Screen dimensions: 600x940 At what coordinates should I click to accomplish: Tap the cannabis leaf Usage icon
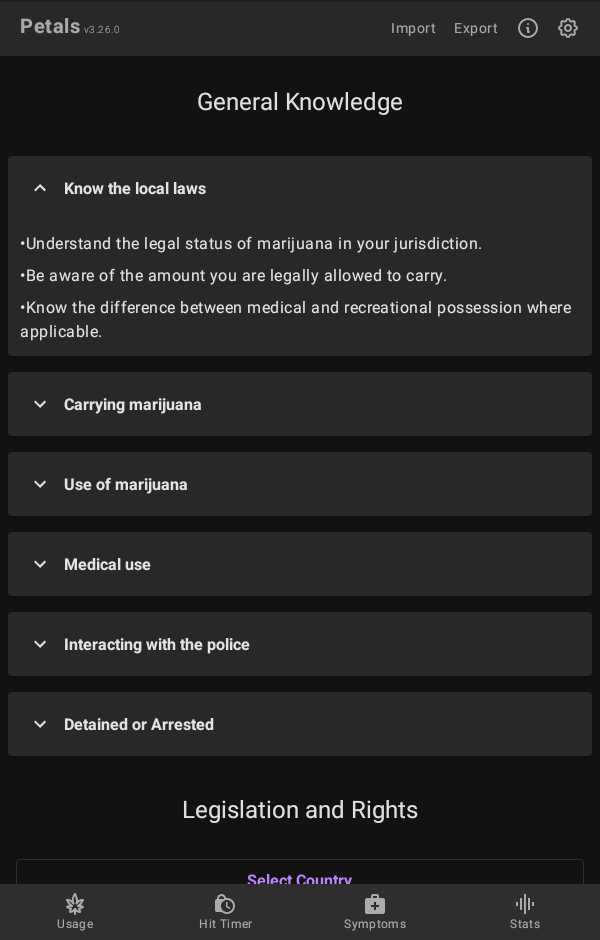75,904
